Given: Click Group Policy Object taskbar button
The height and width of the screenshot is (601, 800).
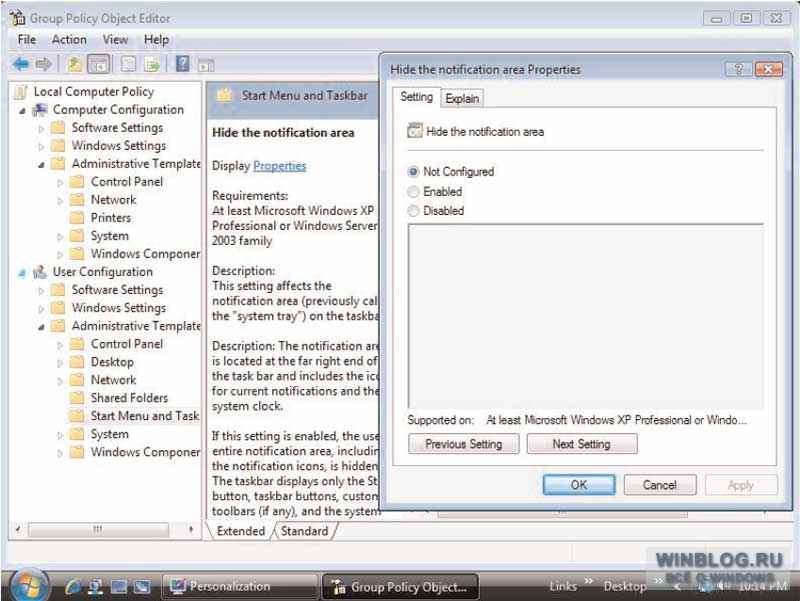Looking at the screenshot, I should (400, 586).
